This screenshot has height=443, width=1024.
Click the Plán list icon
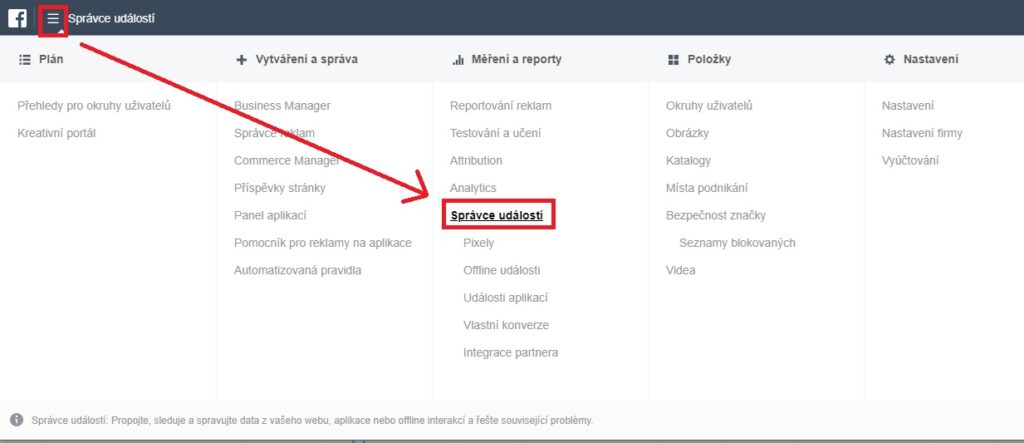point(25,59)
